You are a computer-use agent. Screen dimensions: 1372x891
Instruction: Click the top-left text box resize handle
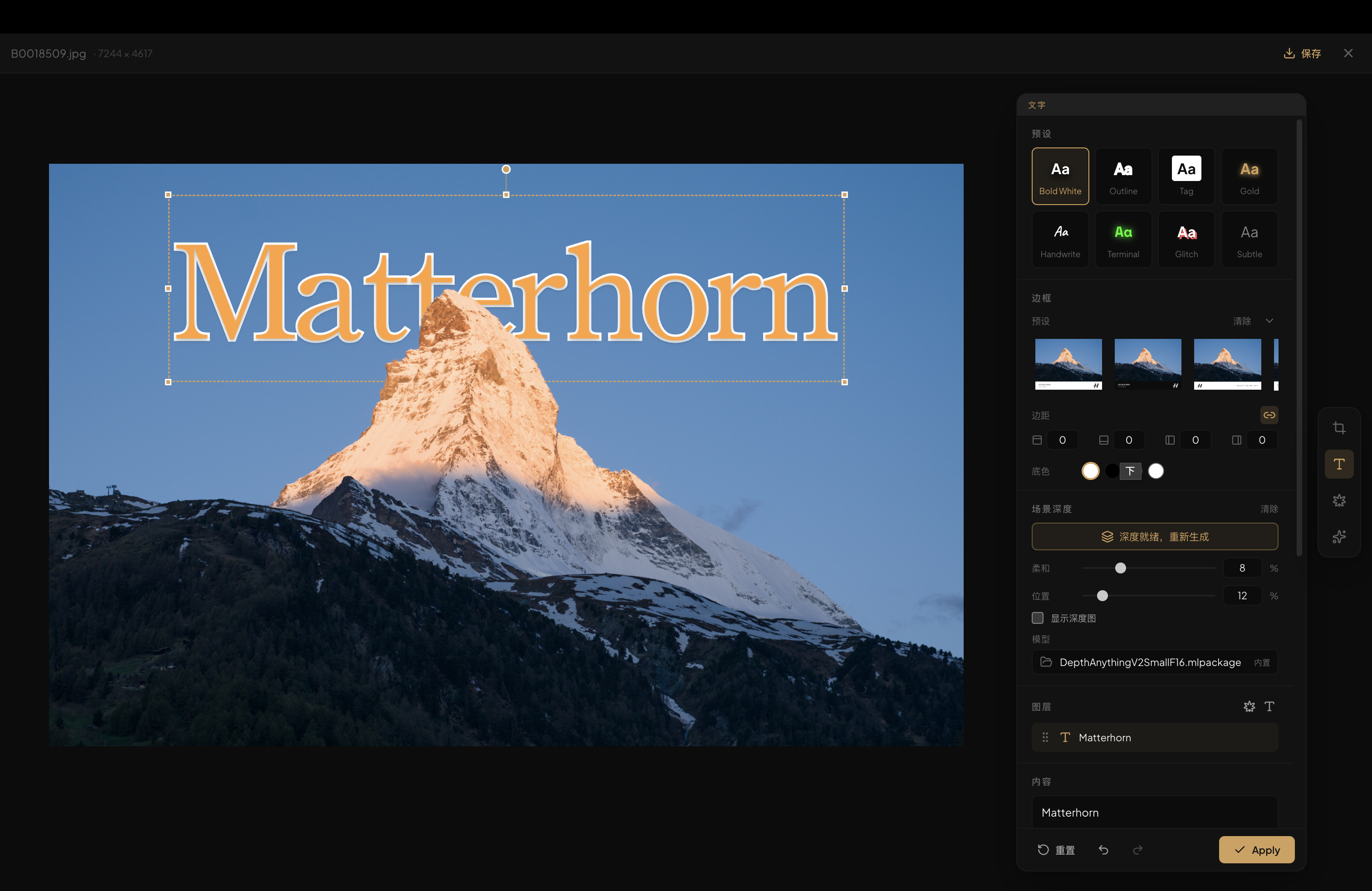168,195
